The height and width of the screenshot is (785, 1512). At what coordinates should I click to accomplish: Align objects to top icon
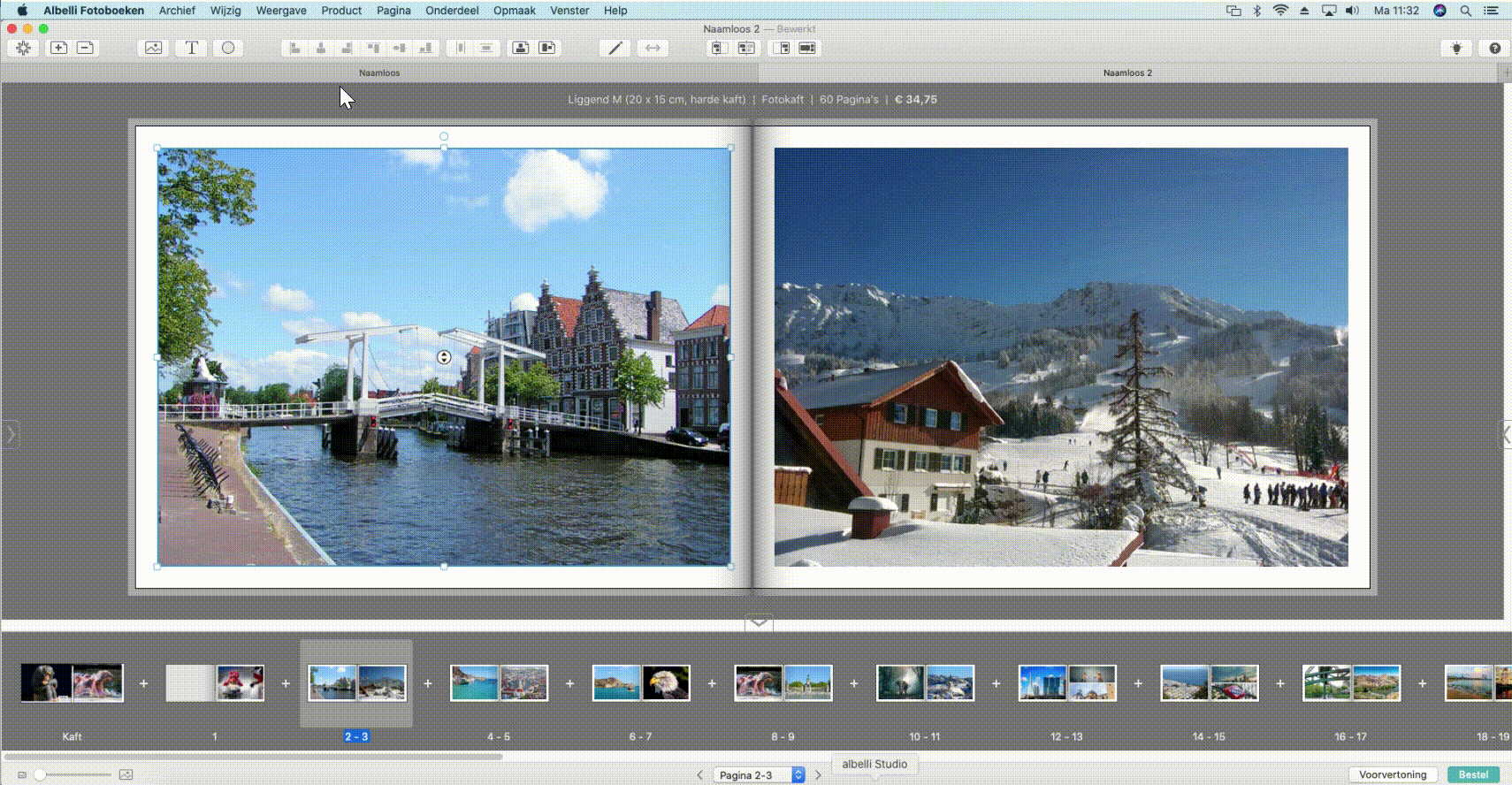[x=373, y=48]
